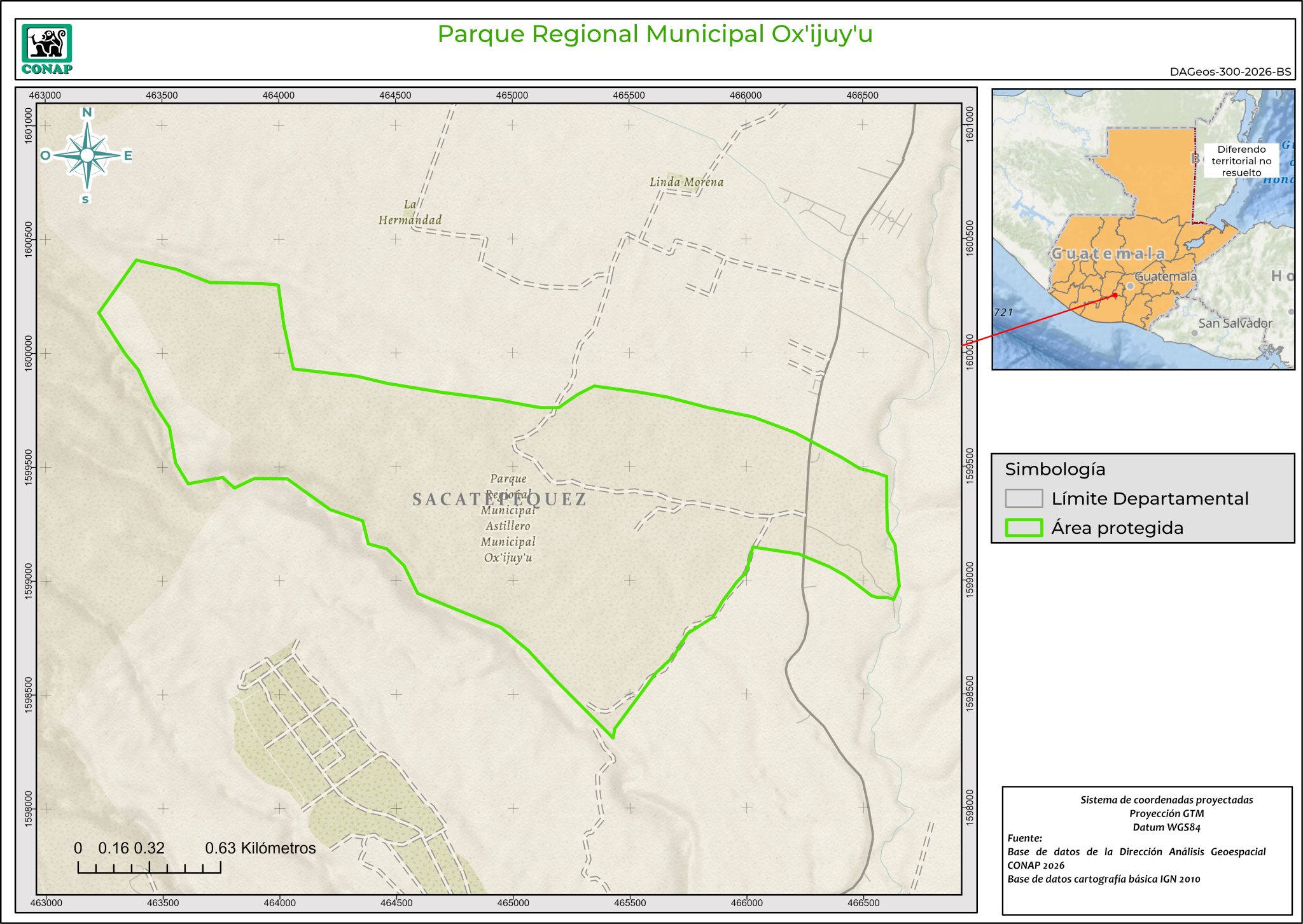Click the 465000 top coordinate label
The width and height of the screenshot is (1303, 924).
pyautogui.click(x=512, y=95)
